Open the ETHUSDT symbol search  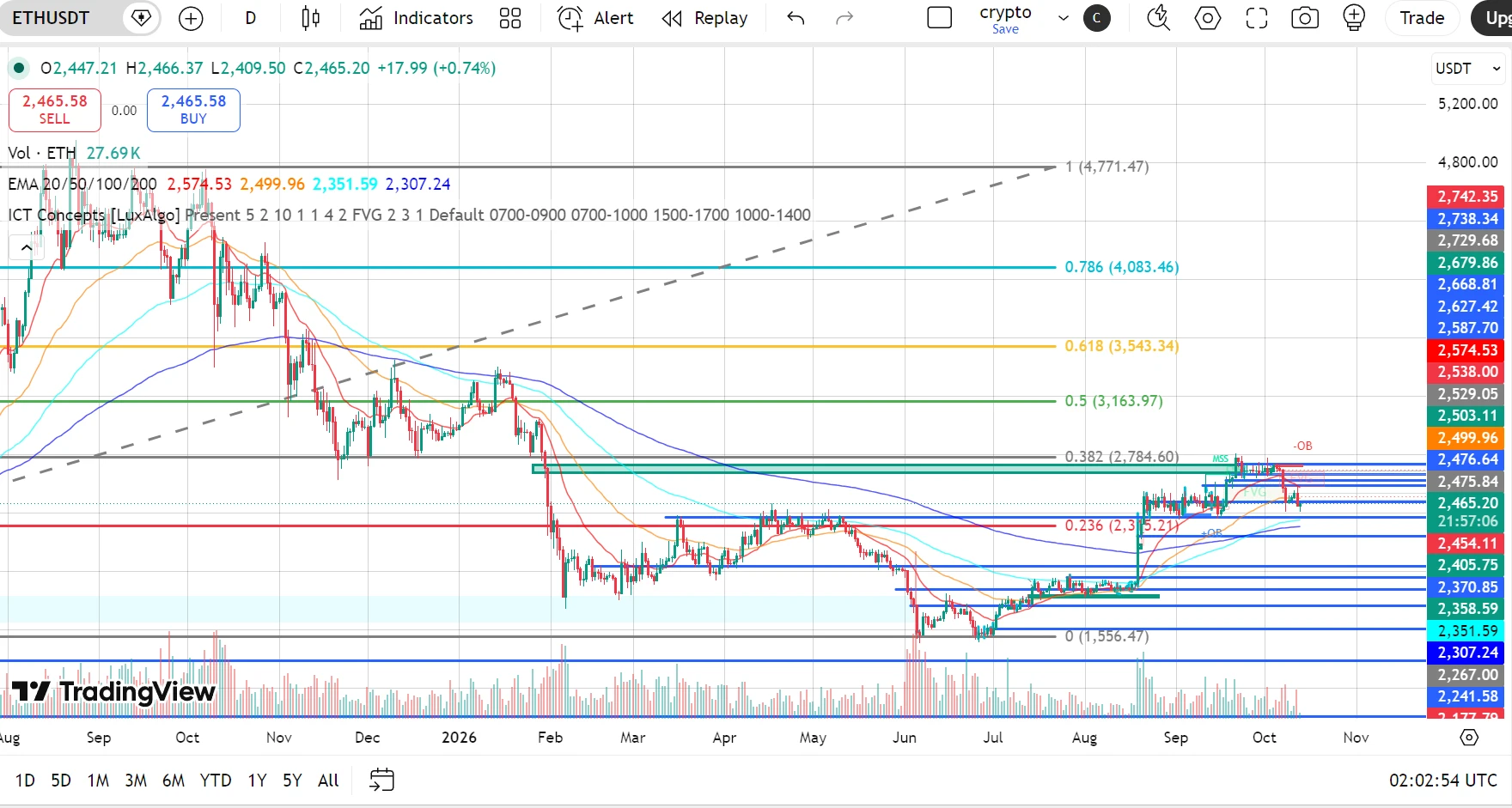[52, 18]
